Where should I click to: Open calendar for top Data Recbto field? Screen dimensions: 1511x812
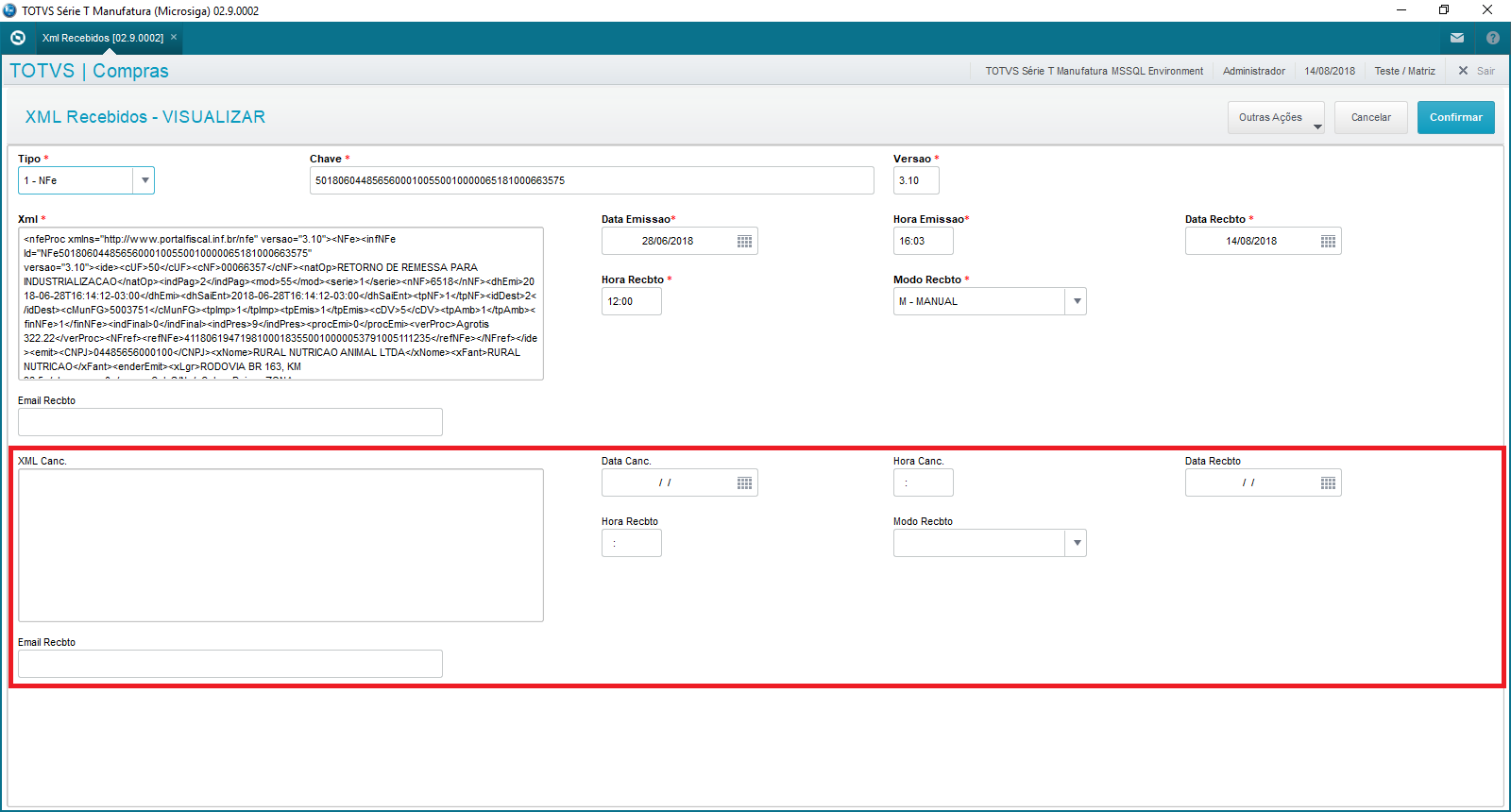pos(1328,242)
